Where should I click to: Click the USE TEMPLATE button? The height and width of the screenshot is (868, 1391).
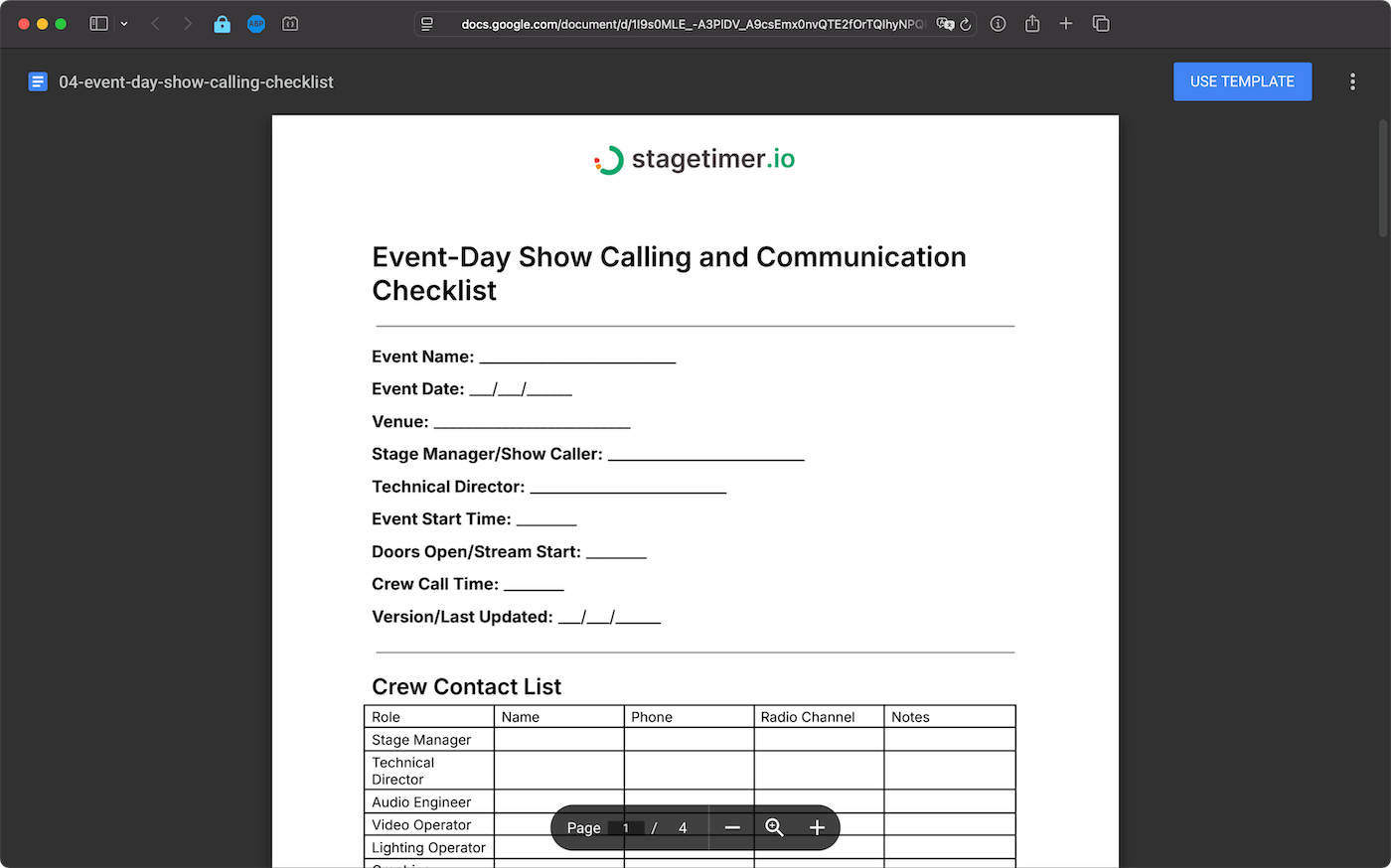pyautogui.click(x=1242, y=81)
